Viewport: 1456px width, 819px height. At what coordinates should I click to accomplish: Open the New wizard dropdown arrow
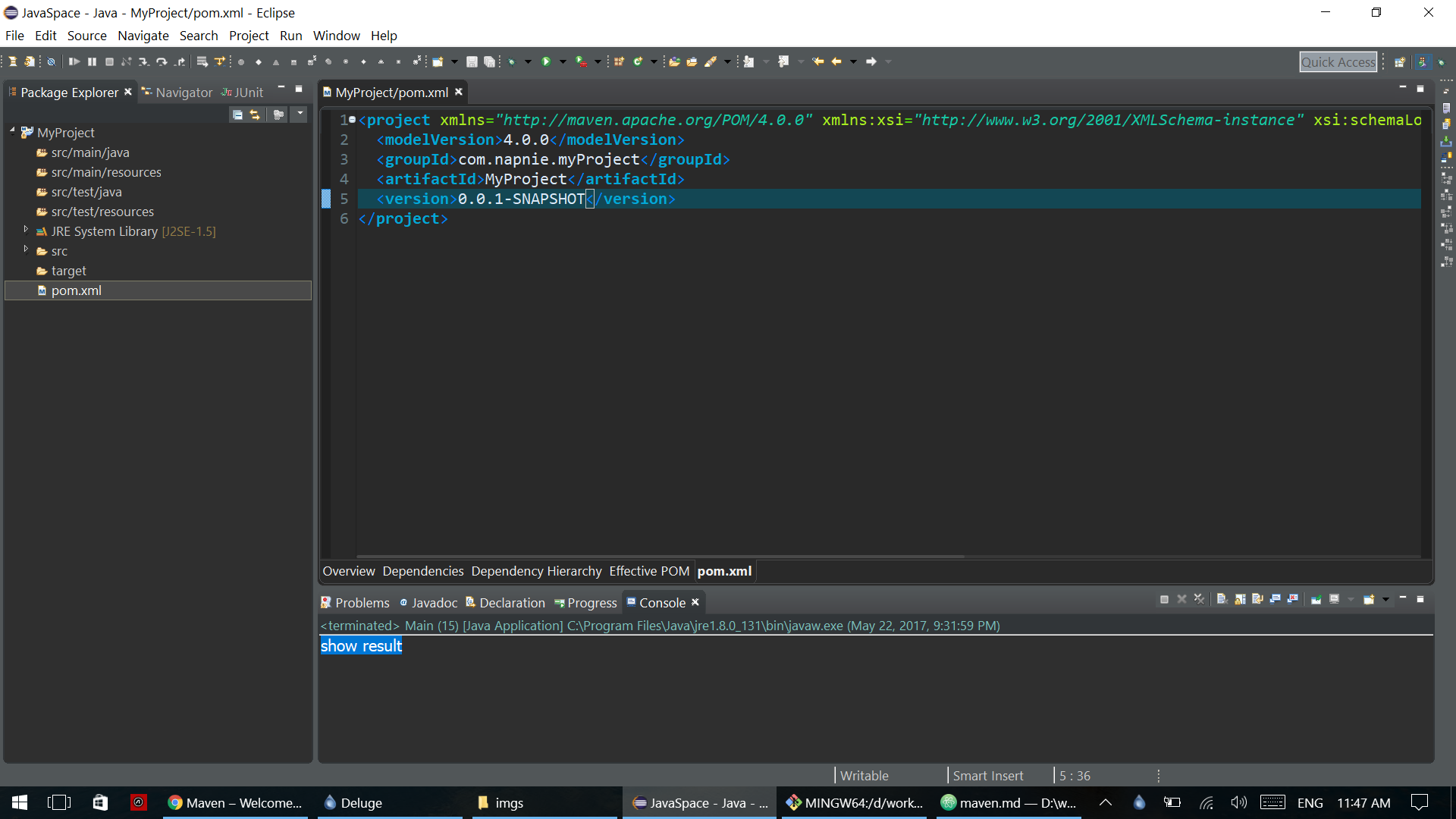point(454,61)
